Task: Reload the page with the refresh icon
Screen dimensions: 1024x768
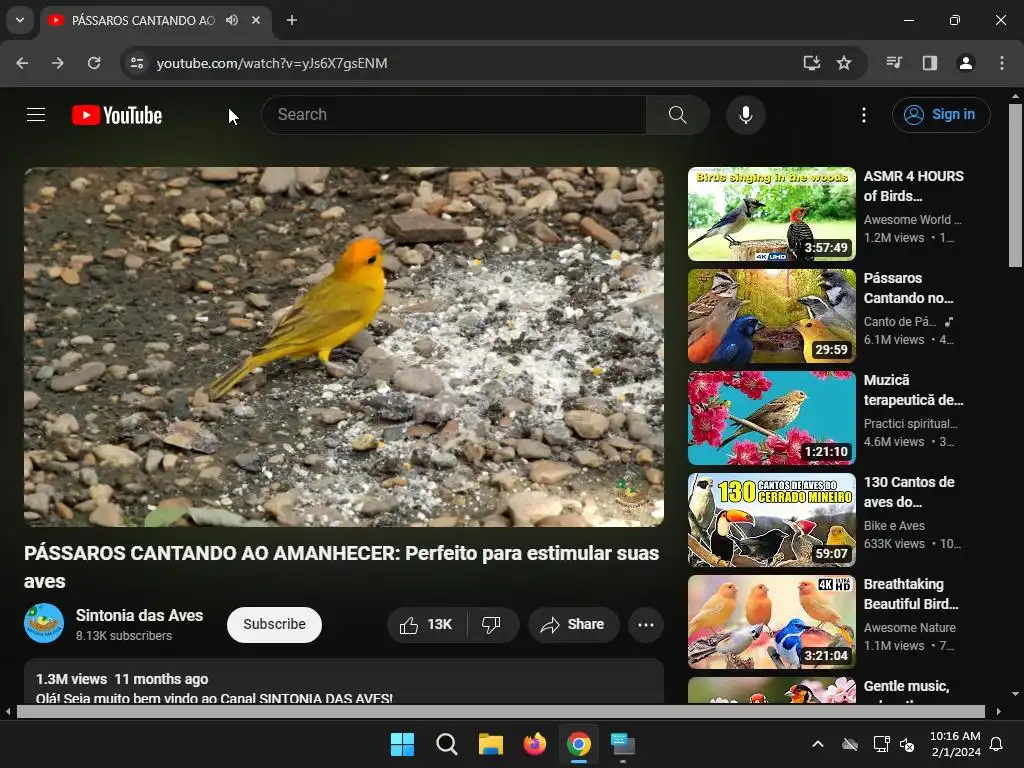Action: coord(94,63)
